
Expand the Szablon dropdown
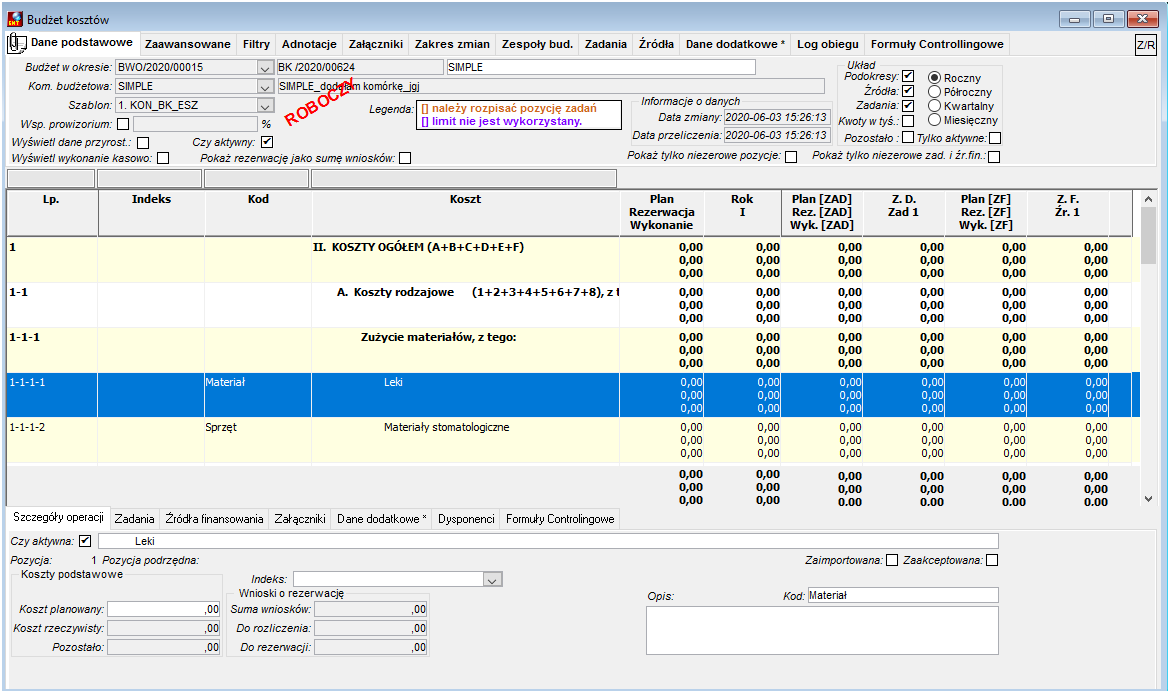pos(265,106)
